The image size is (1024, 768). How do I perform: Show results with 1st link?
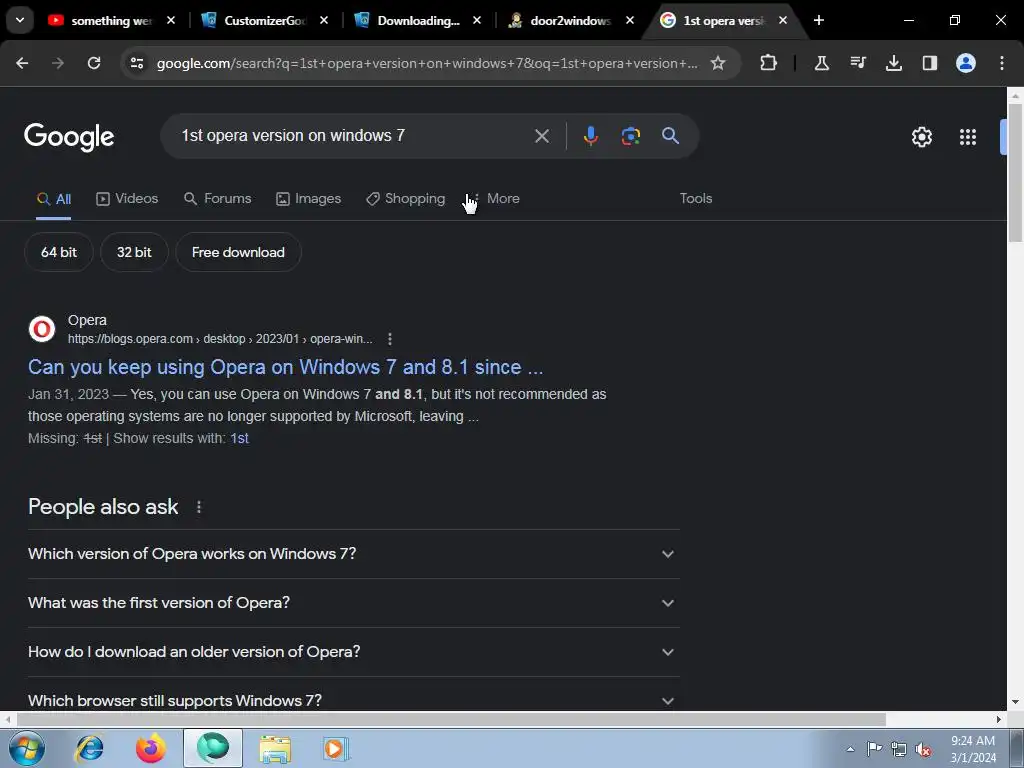click(240, 438)
